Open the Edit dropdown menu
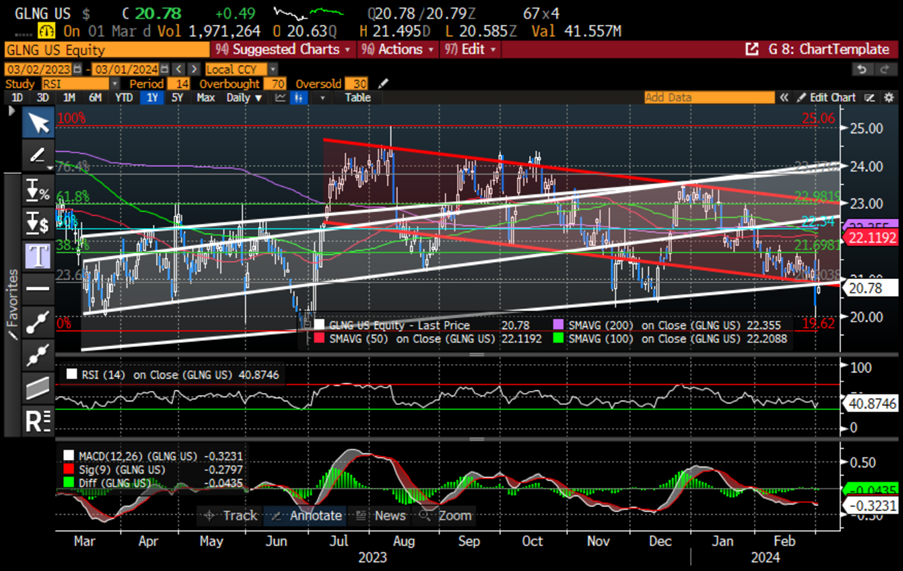 [469, 50]
